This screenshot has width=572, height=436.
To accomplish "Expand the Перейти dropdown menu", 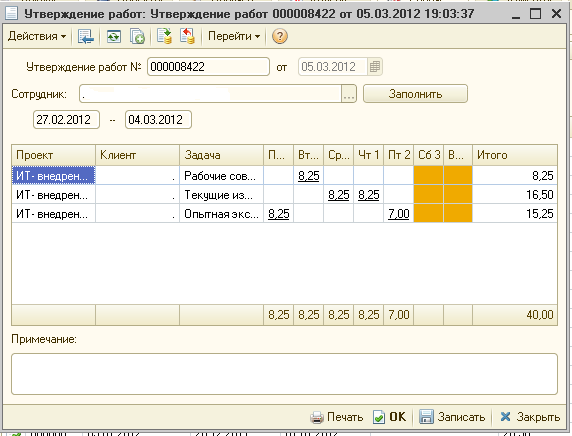I will click(234, 36).
